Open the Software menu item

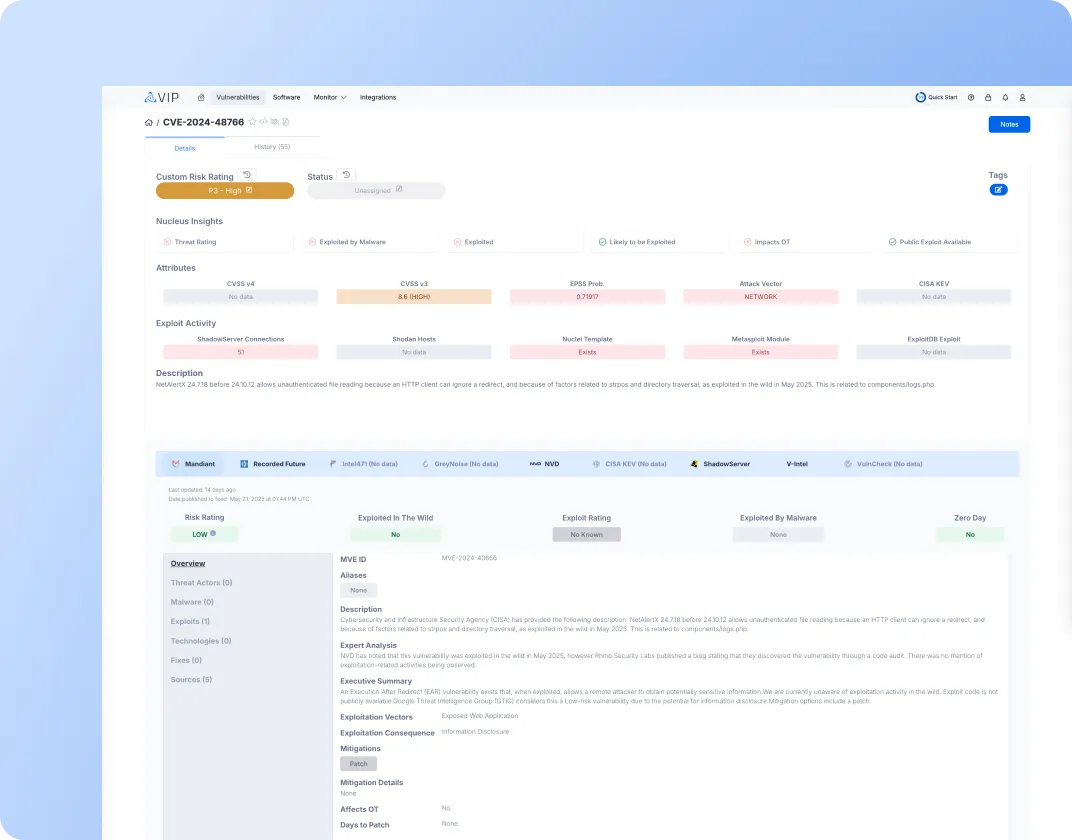point(286,97)
